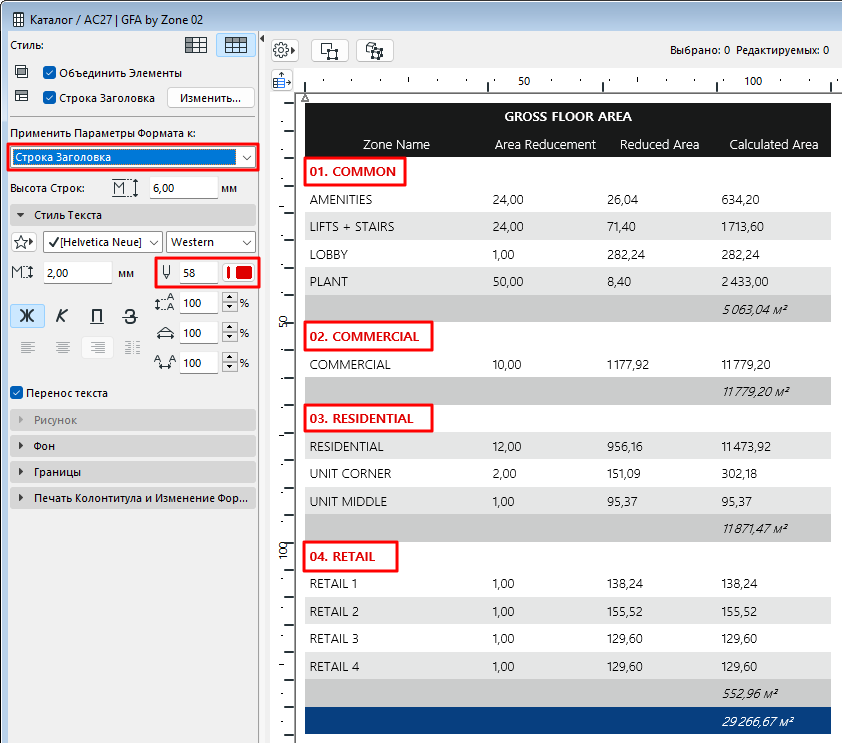
Task: Open the red pen color swatch
Action: tap(239, 273)
